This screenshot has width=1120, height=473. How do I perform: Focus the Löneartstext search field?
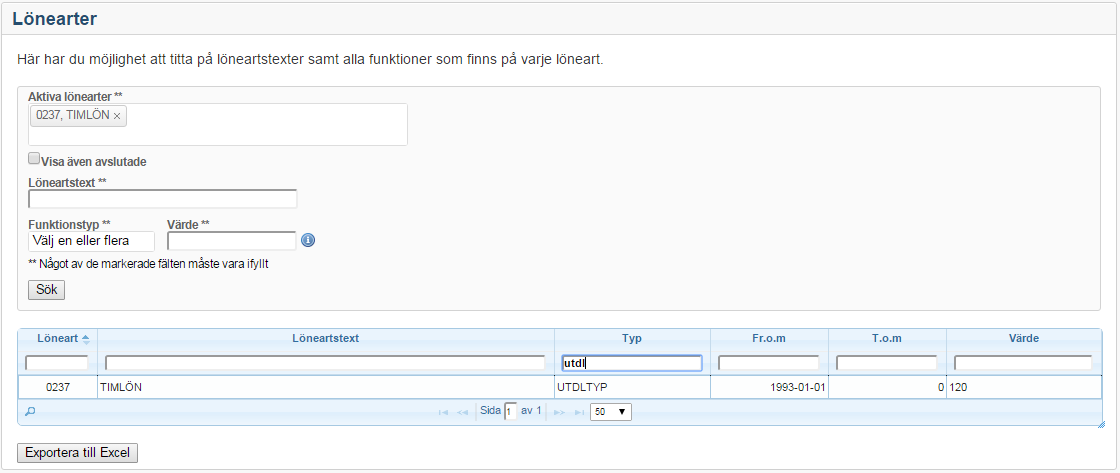coord(162,199)
